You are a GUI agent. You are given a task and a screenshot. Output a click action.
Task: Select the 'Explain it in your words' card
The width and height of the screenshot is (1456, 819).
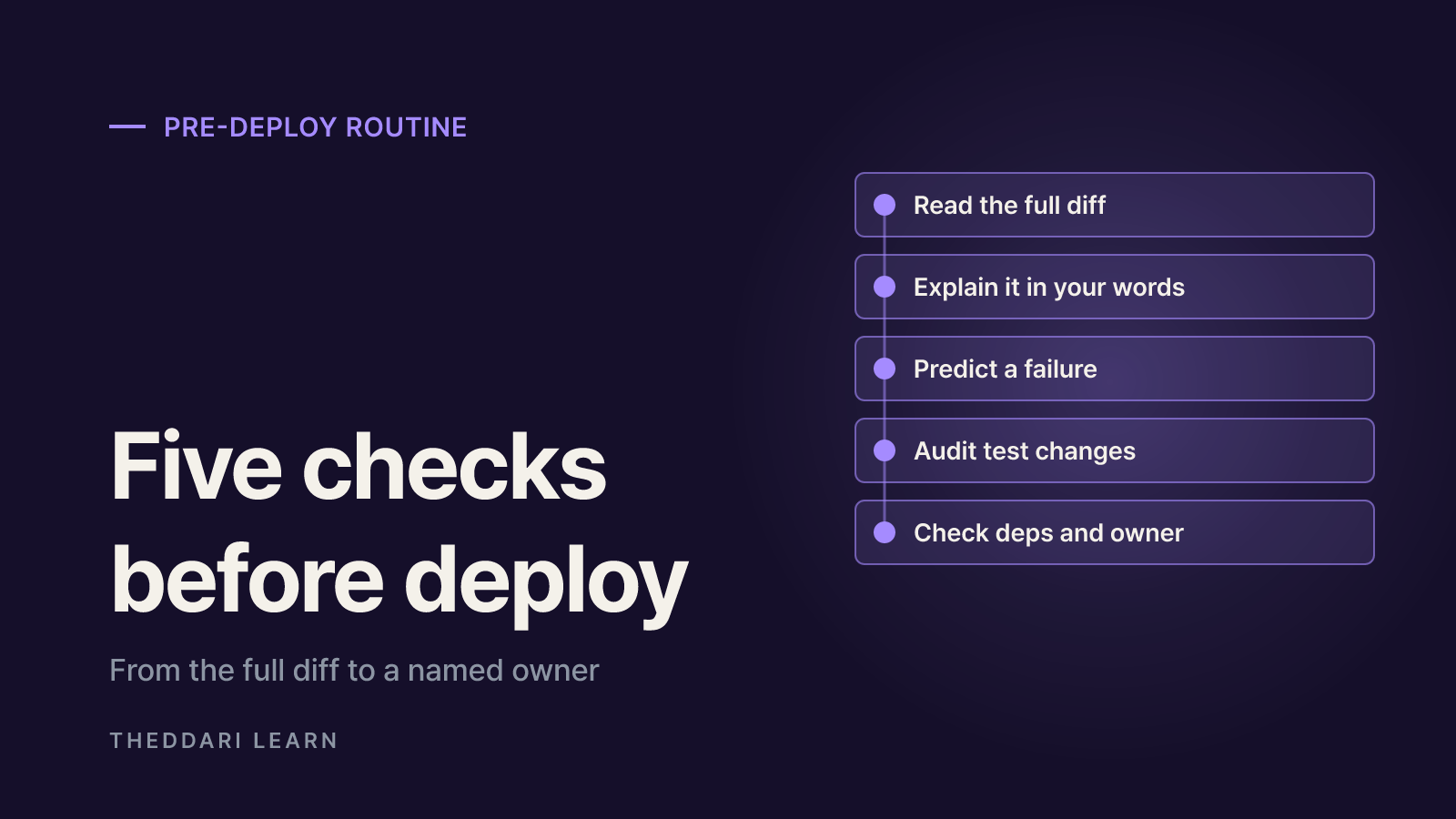point(1115,287)
